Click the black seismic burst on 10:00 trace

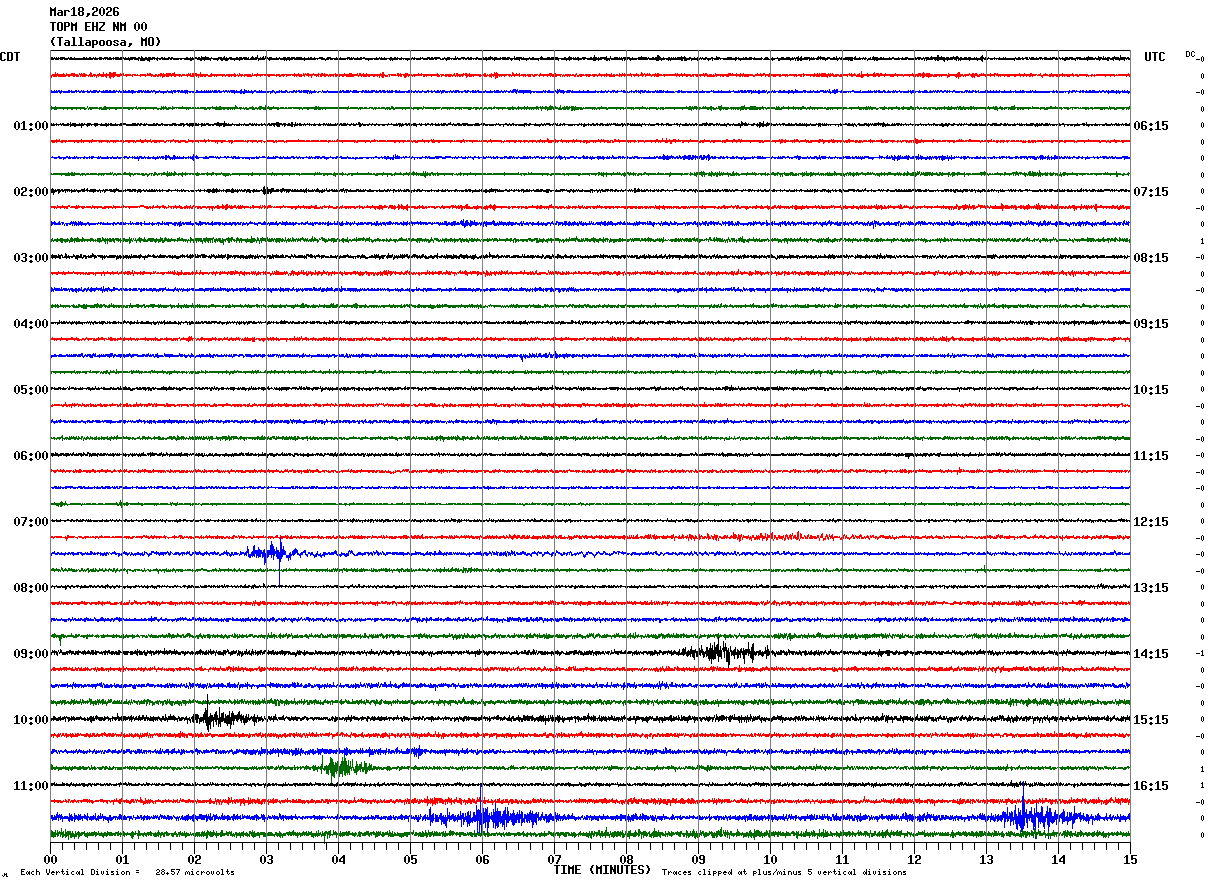(x=225, y=717)
